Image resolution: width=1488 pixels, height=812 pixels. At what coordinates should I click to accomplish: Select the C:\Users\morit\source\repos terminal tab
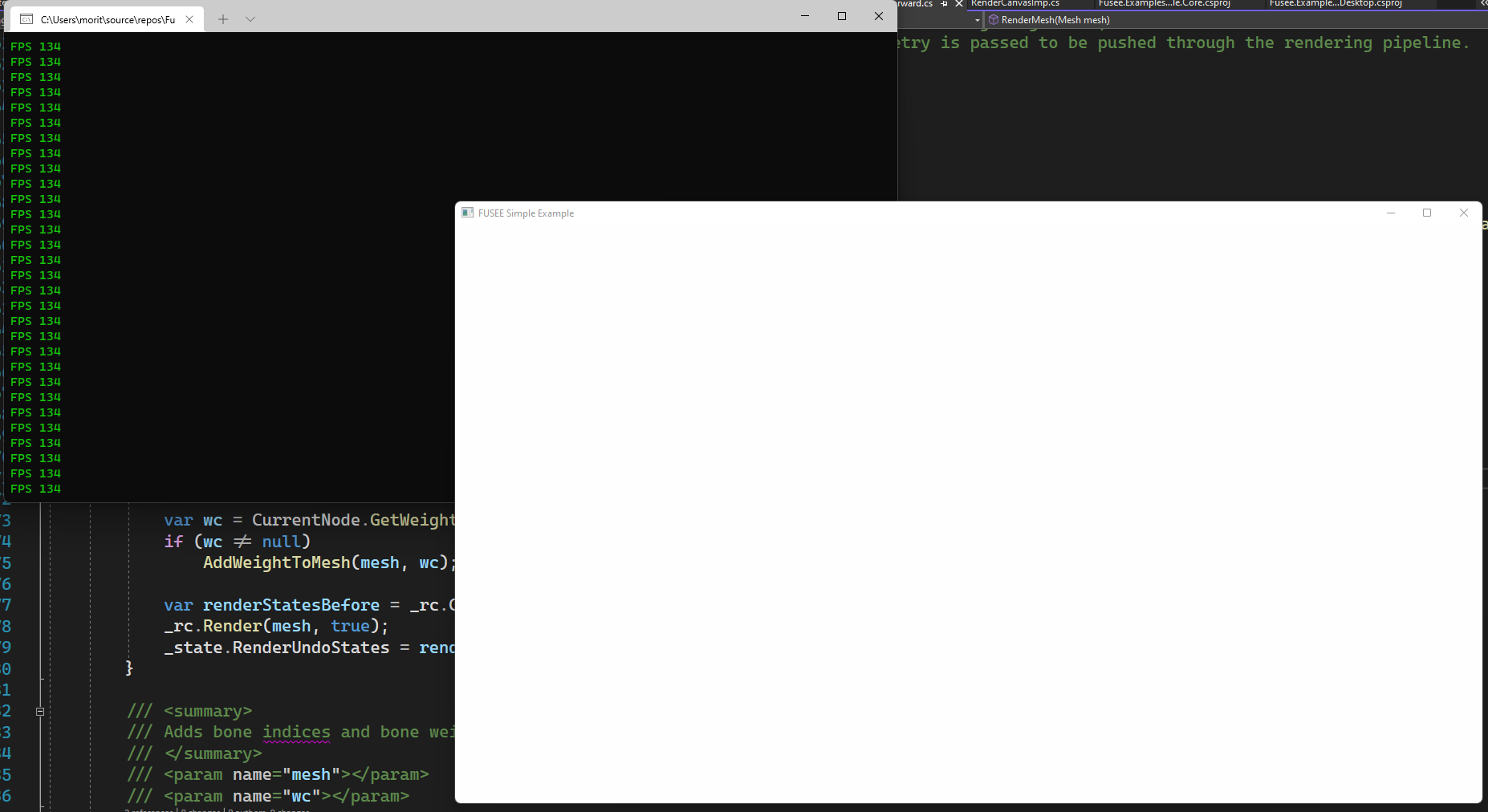tap(107, 19)
